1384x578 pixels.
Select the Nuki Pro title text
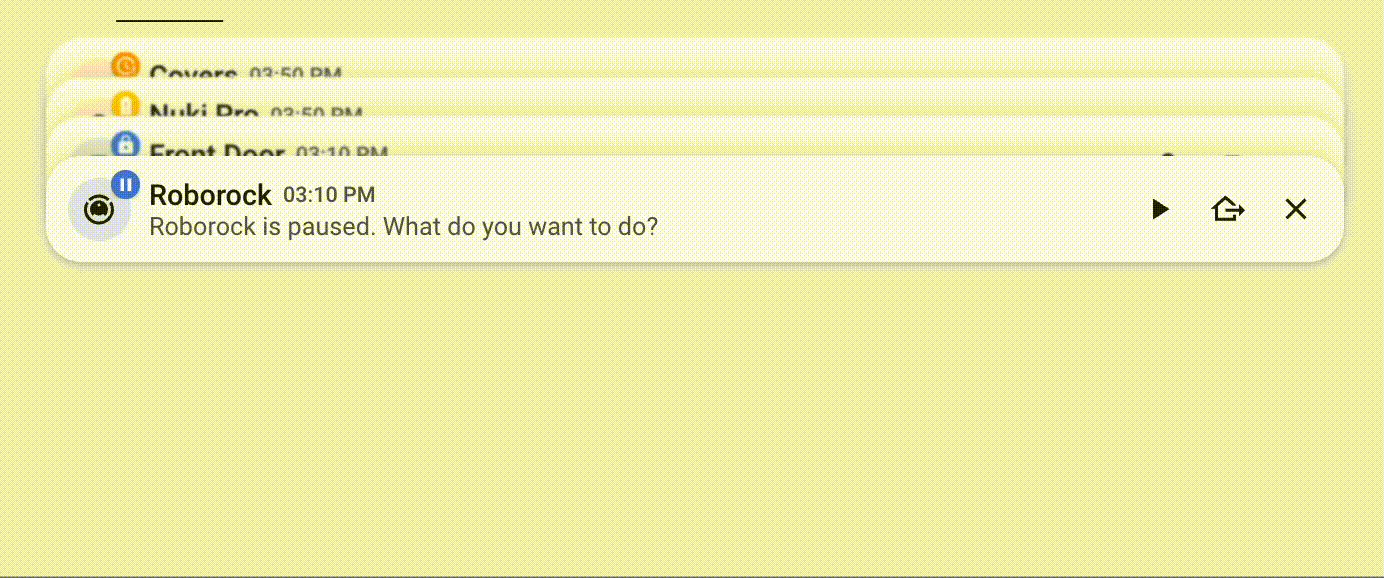click(204, 113)
